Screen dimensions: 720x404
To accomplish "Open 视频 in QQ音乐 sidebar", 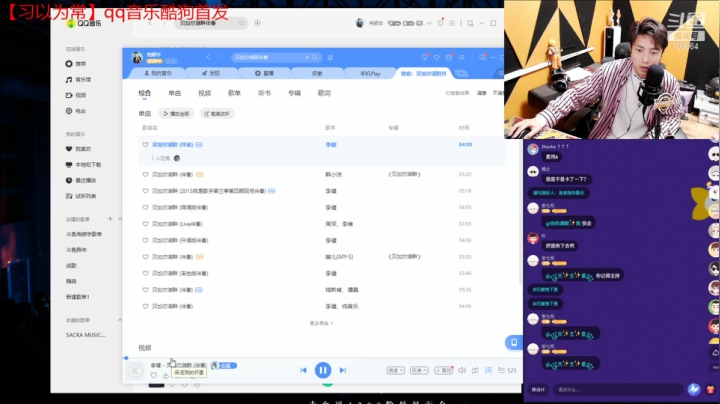I will (76, 95).
